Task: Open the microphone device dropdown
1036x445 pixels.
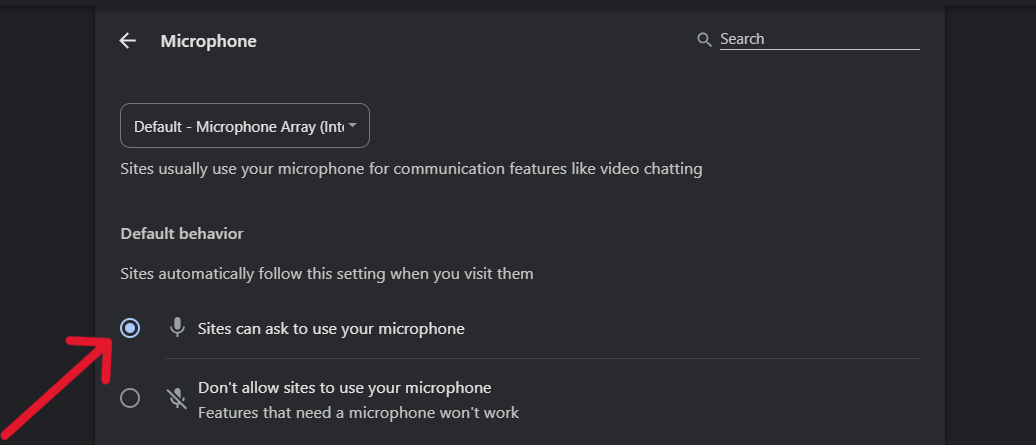Action: tap(245, 127)
